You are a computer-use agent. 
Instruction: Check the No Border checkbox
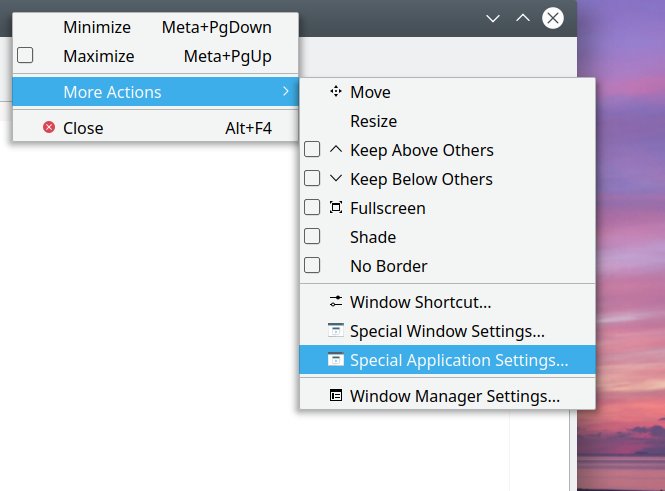click(x=312, y=266)
